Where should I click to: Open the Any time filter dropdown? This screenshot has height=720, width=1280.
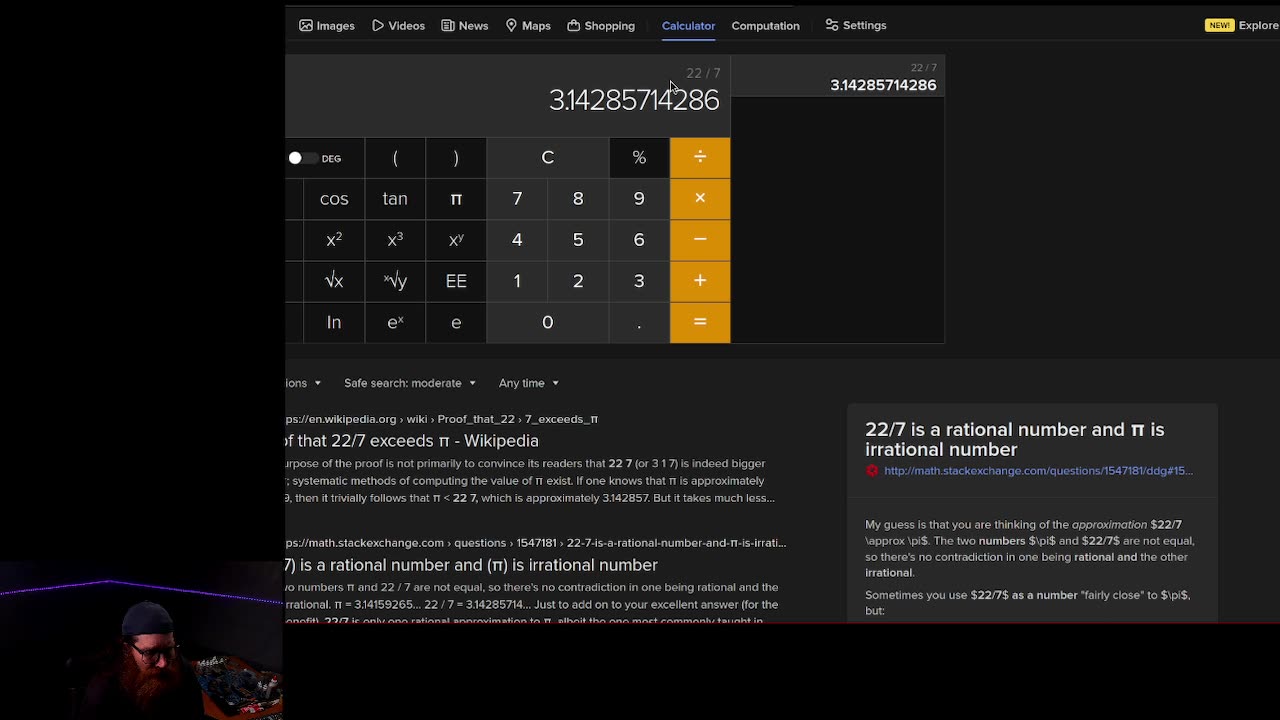click(x=528, y=383)
